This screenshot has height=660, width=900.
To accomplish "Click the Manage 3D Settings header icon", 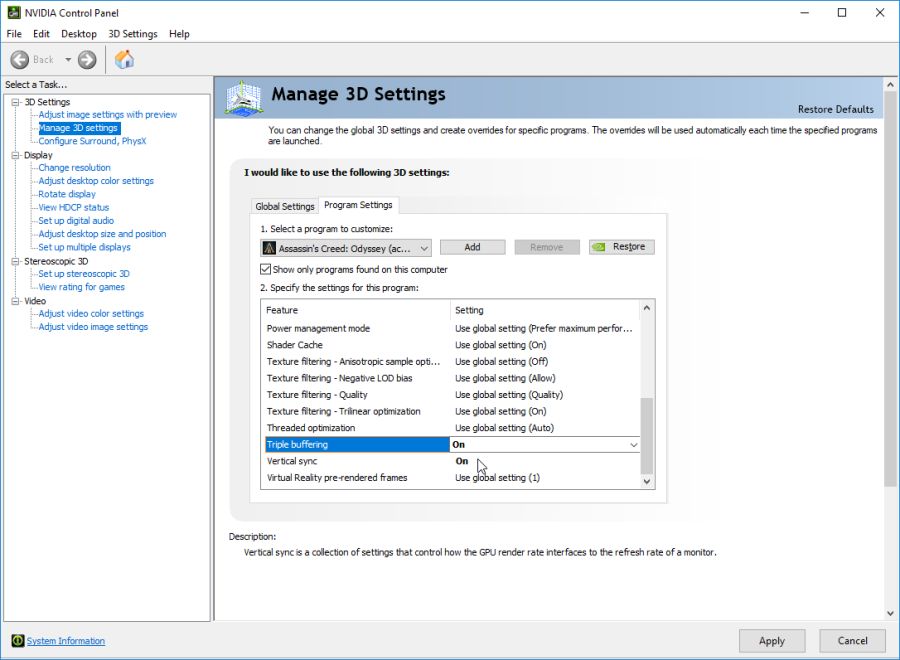I will pyautogui.click(x=245, y=98).
